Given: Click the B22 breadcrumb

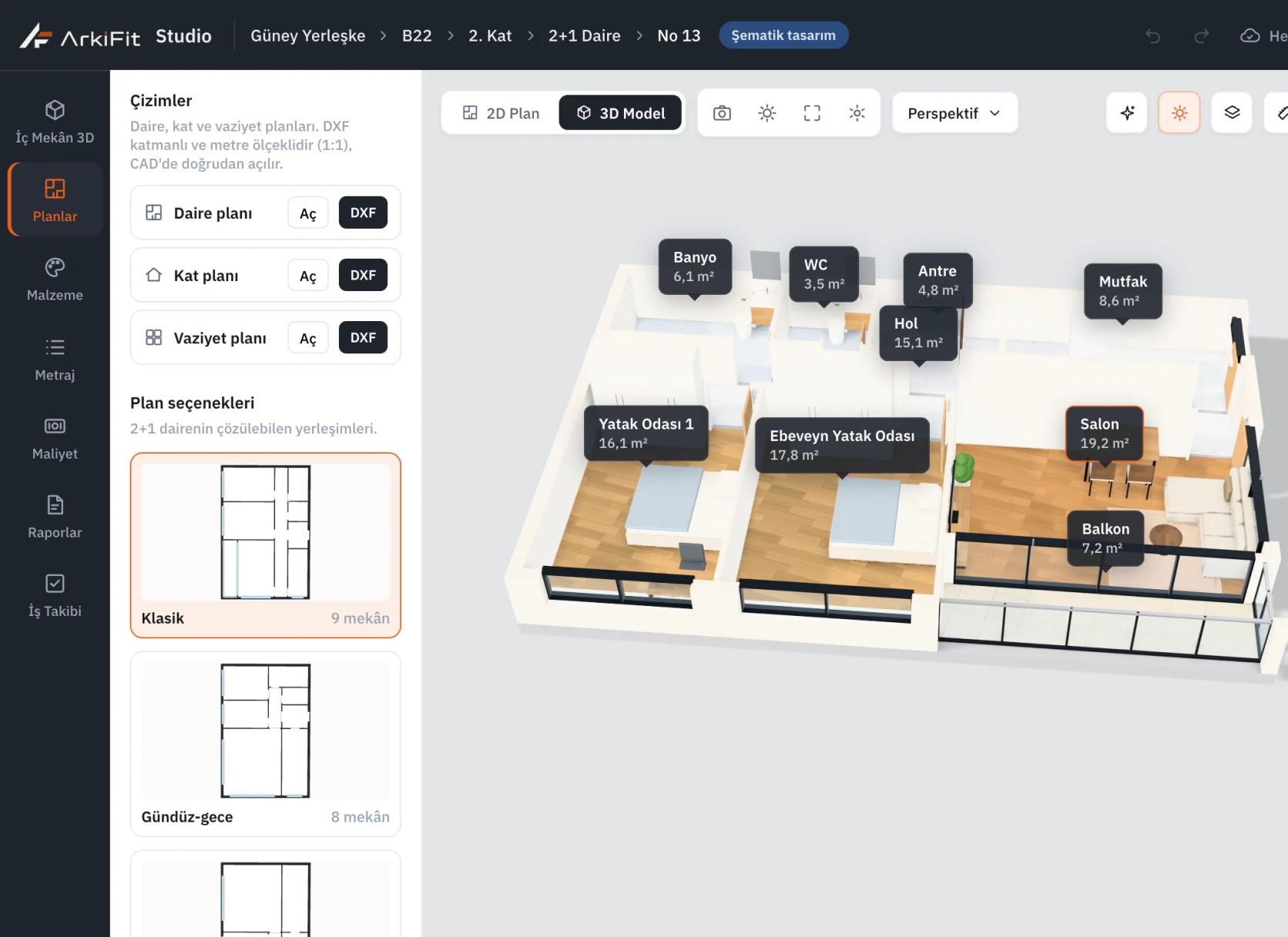Looking at the screenshot, I should (417, 36).
